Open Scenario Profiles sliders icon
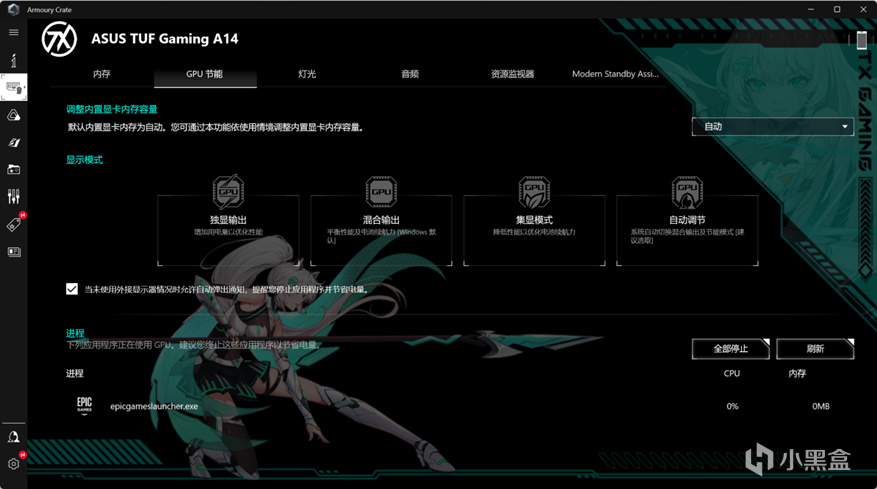This screenshot has width=877, height=489. 13,196
